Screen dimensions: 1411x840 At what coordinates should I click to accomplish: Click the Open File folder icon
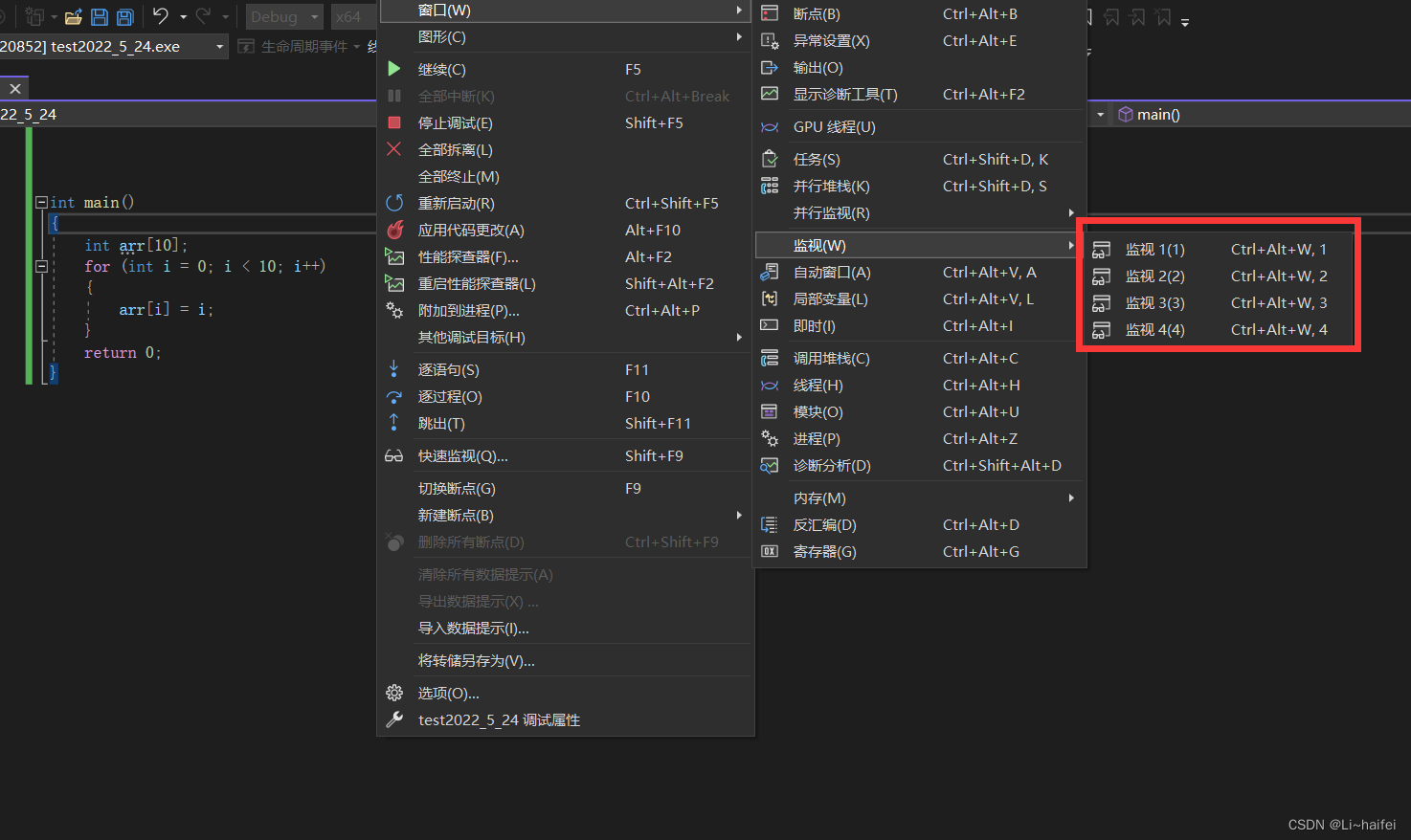point(73,16)
